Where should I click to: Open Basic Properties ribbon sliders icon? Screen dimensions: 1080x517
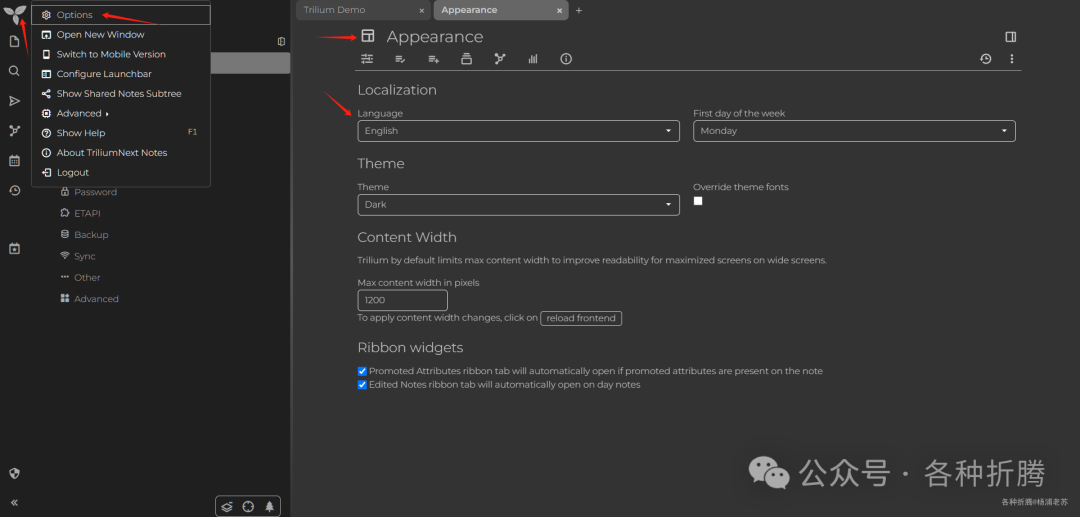tap(367, 59)
